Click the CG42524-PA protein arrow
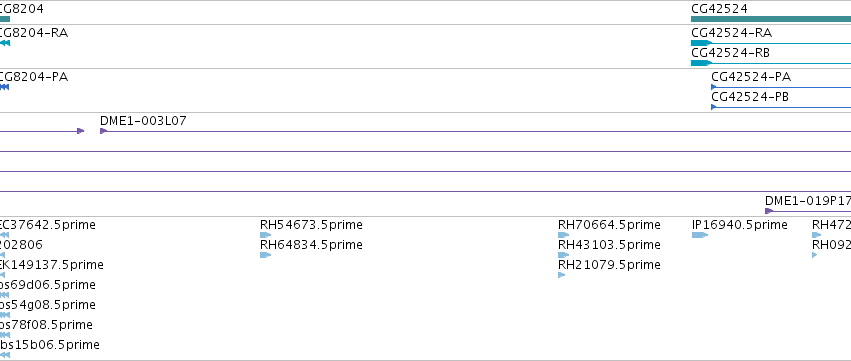The image size is (851, 361). pyautogui.click(x=781, y=87)
